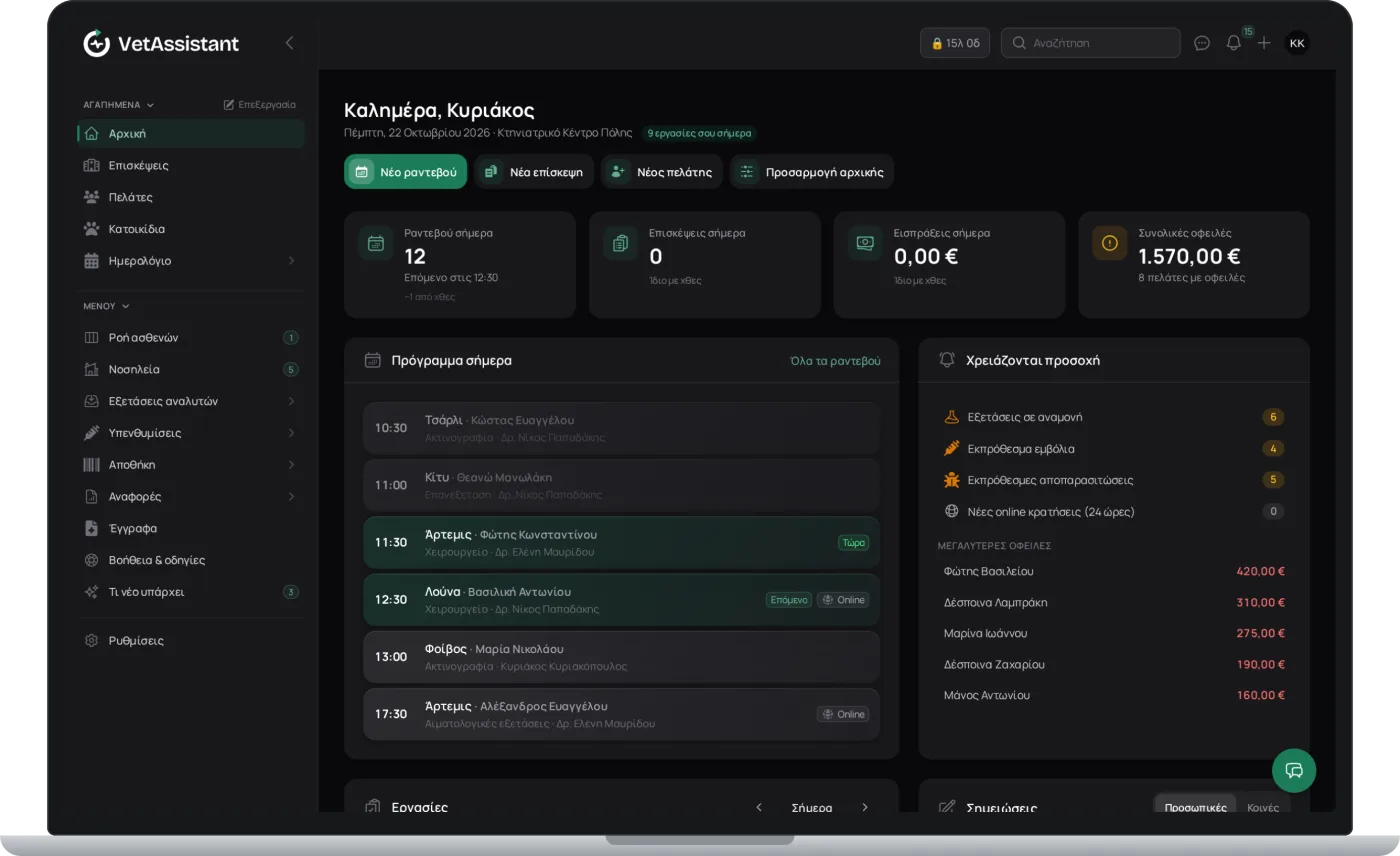Expand the Αποθήκη submenu

291,465
